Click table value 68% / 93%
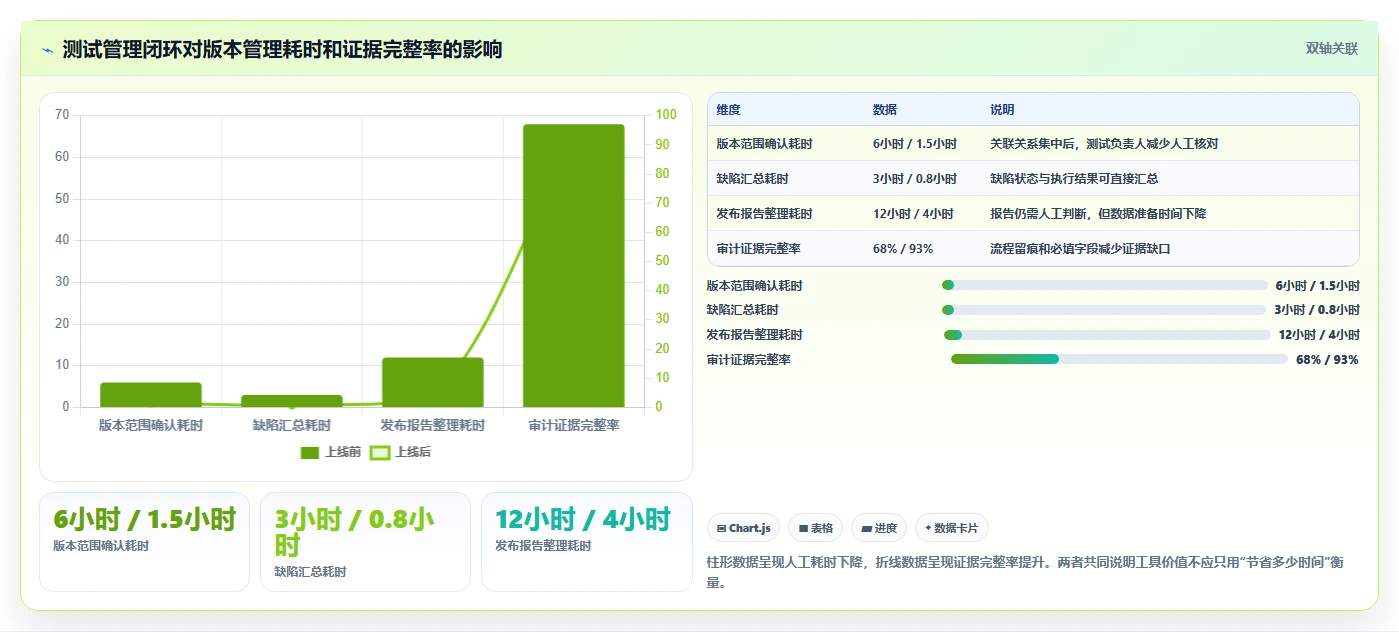Image resolution: width=1399 pixels, height=632 pixels. coord(903,249)
